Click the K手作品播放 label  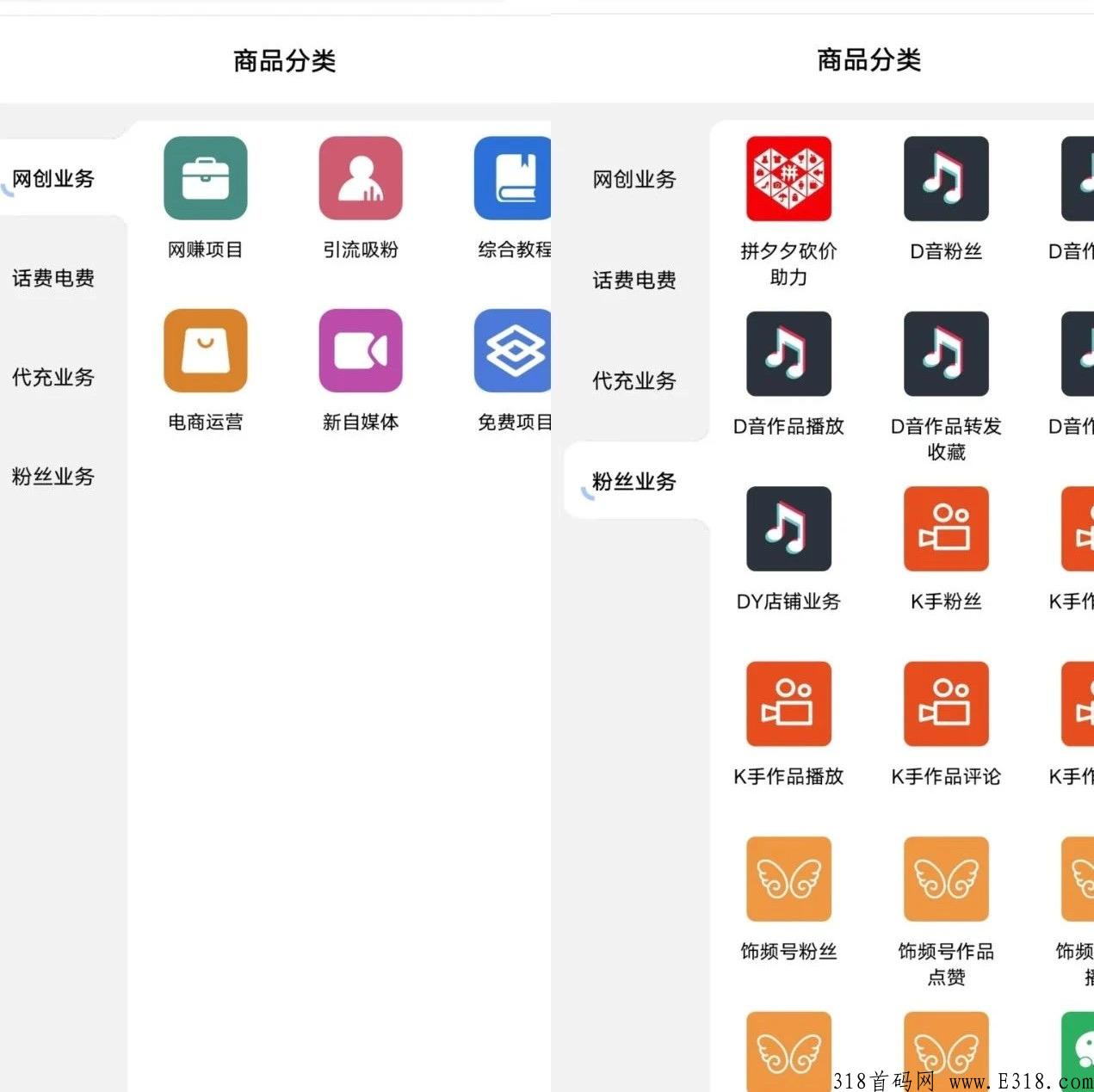[788, 776]
